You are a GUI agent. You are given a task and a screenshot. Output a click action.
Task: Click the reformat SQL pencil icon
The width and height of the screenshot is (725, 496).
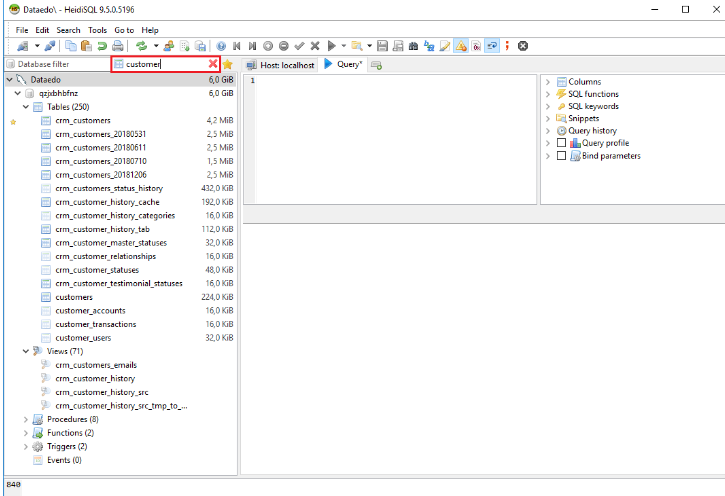click(x=445, y=46)
